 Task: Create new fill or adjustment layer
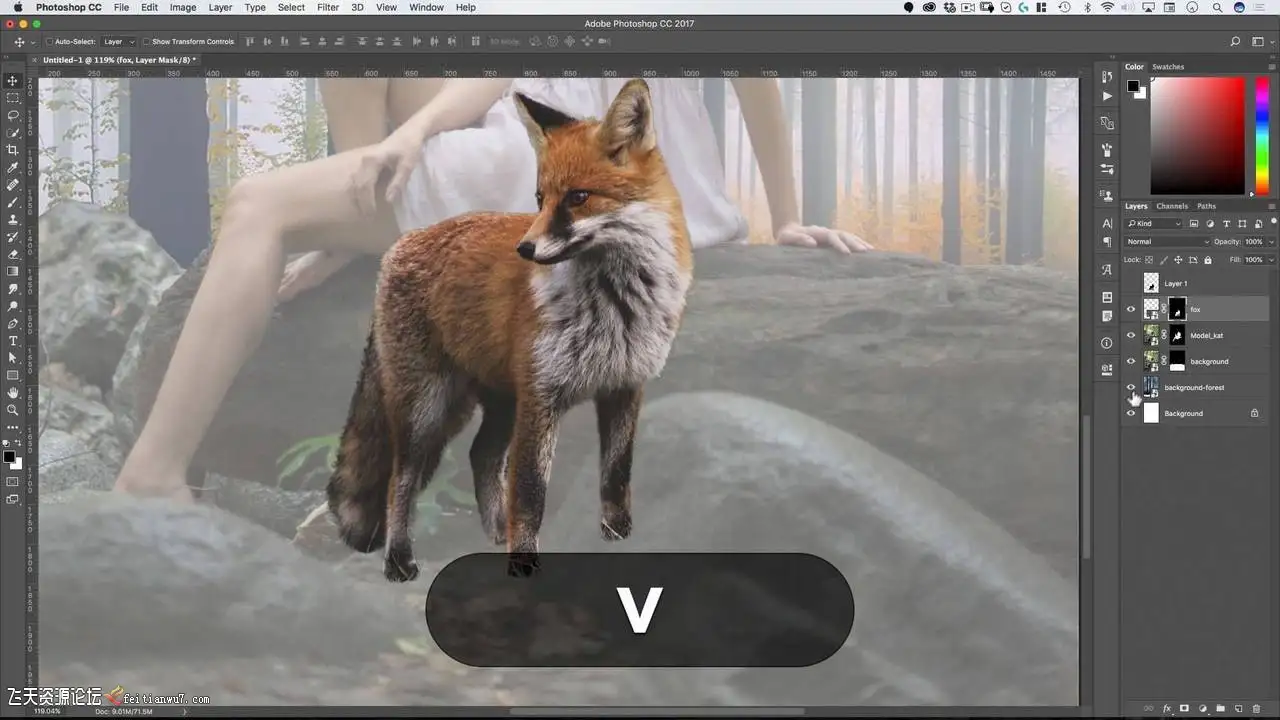1203,708
